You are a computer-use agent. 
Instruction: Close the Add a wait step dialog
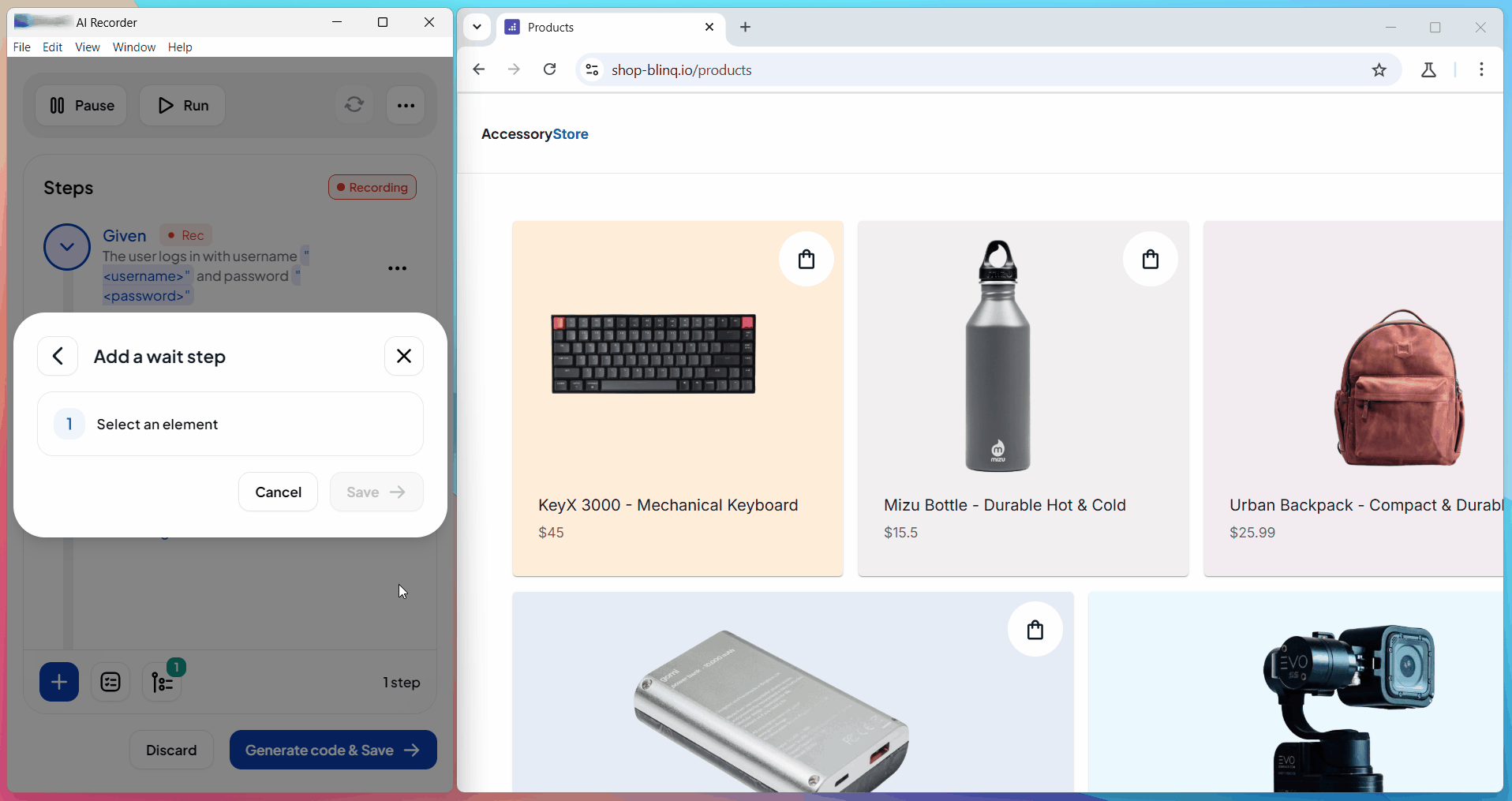click(403, 356)
